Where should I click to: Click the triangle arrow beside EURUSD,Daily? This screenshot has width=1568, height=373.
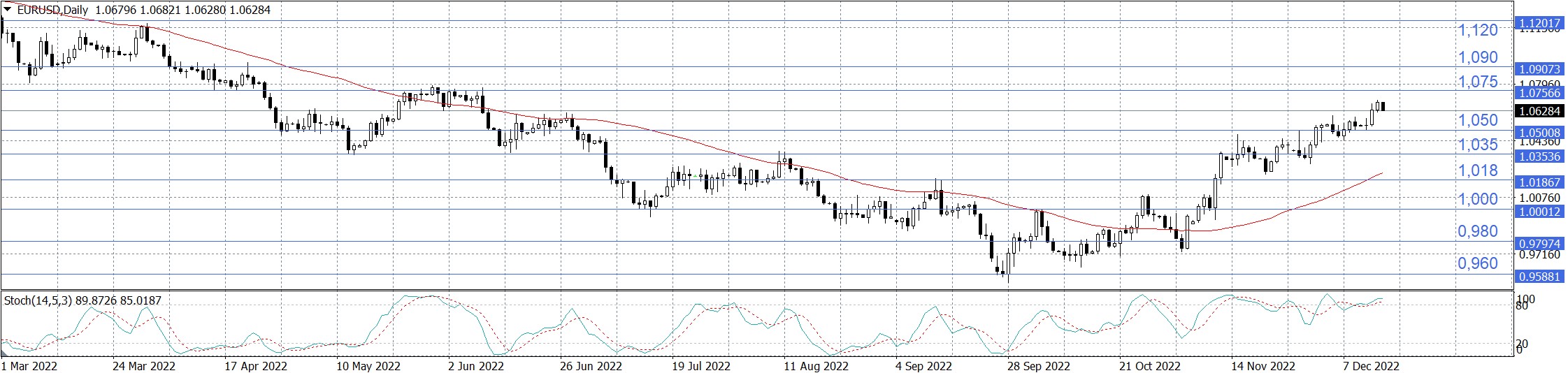[8, 10]
